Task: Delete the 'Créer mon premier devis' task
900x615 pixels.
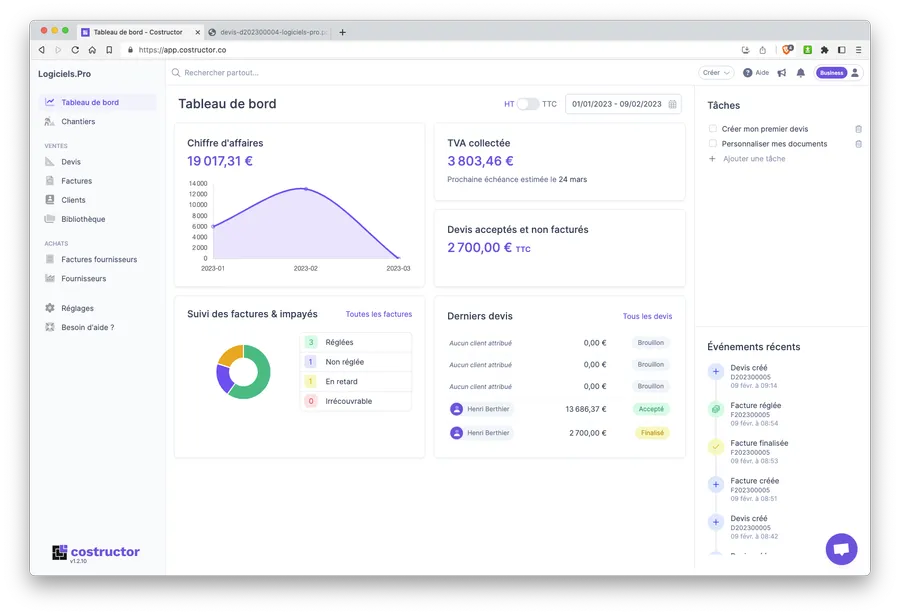Action: [858, 129]
